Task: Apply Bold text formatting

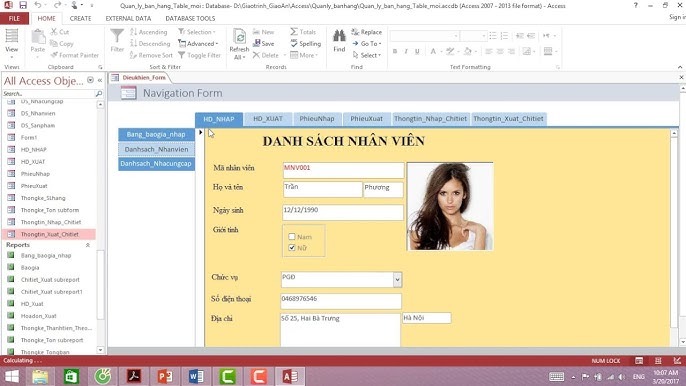Action: 395,51
